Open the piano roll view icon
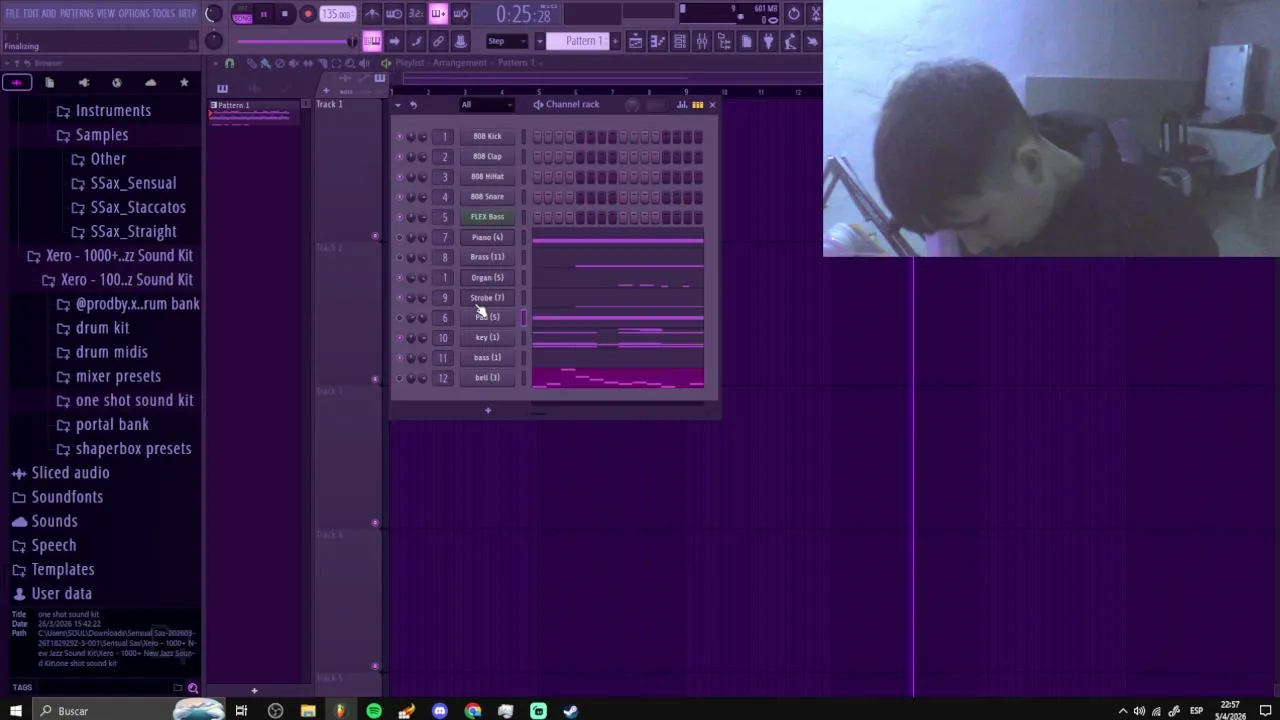This screenshot has width=1280, height=720. coord(657,41)
